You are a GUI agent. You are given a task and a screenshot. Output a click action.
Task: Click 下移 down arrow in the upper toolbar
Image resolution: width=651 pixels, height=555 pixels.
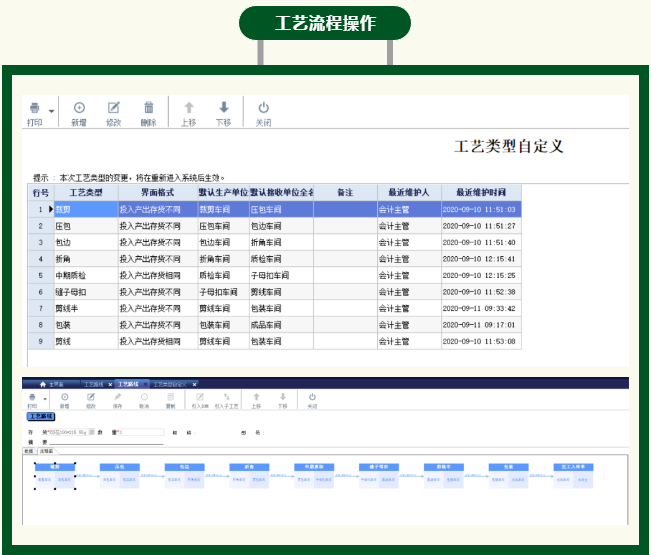[x=223, y=108]
